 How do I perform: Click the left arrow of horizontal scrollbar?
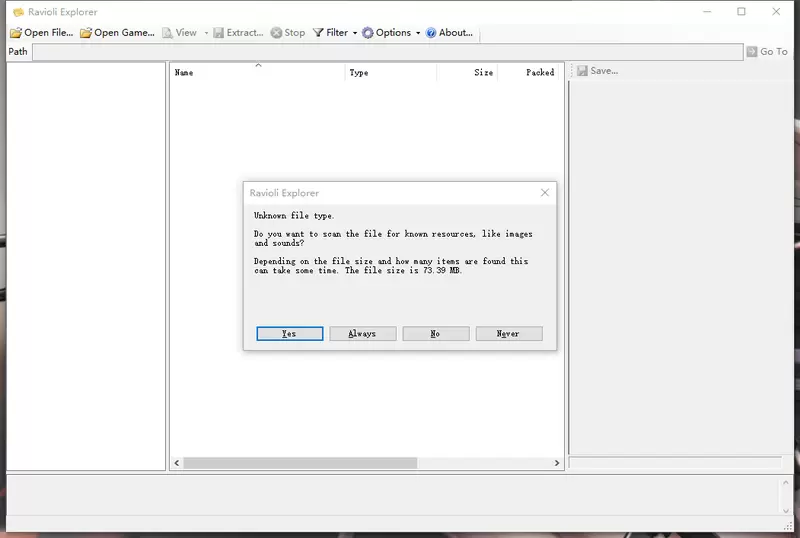pyautogui.click(x=177, y=463)
